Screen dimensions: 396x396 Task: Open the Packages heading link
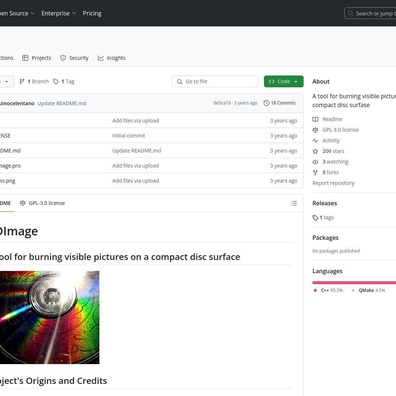pos(325,238)
